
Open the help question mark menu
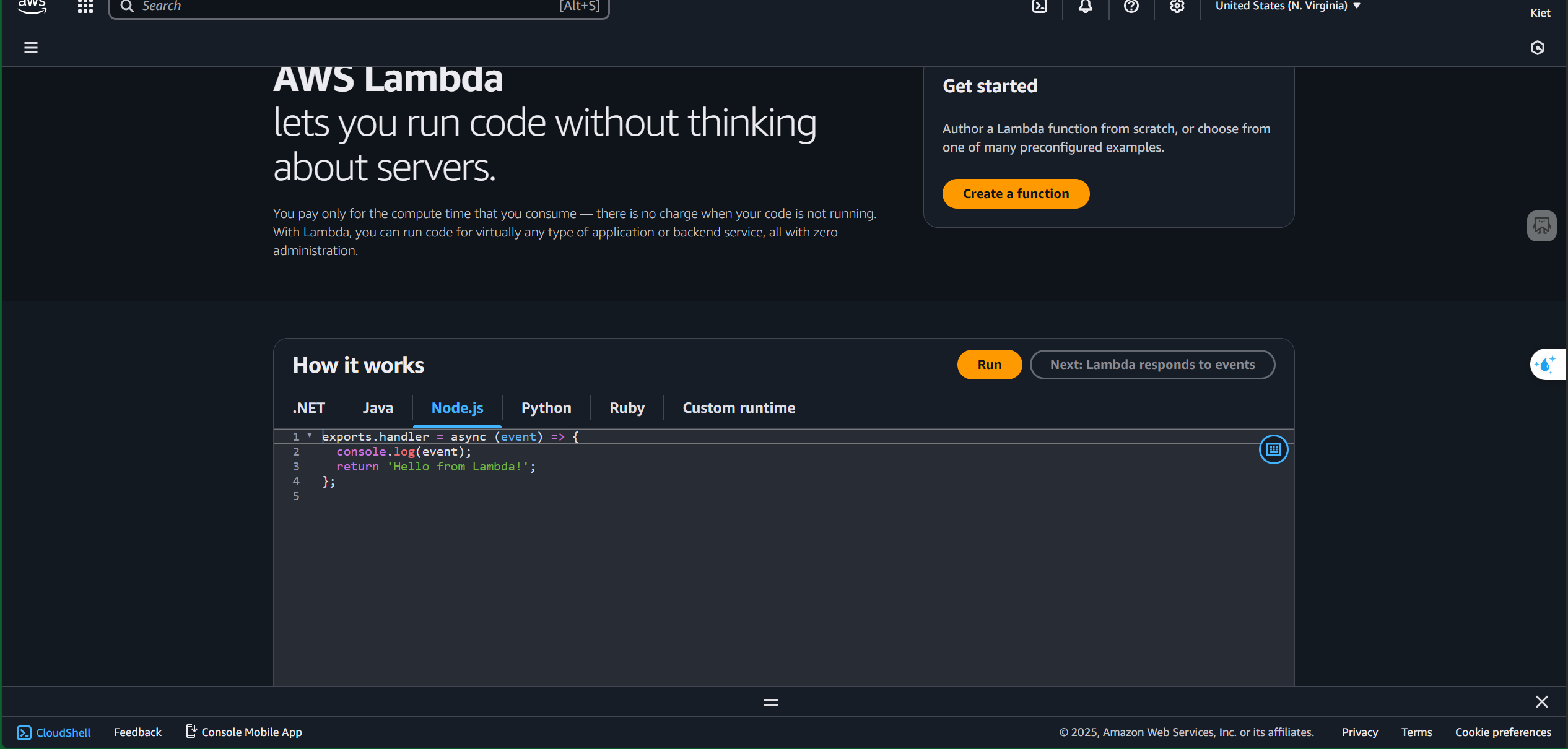point(1131,6)
